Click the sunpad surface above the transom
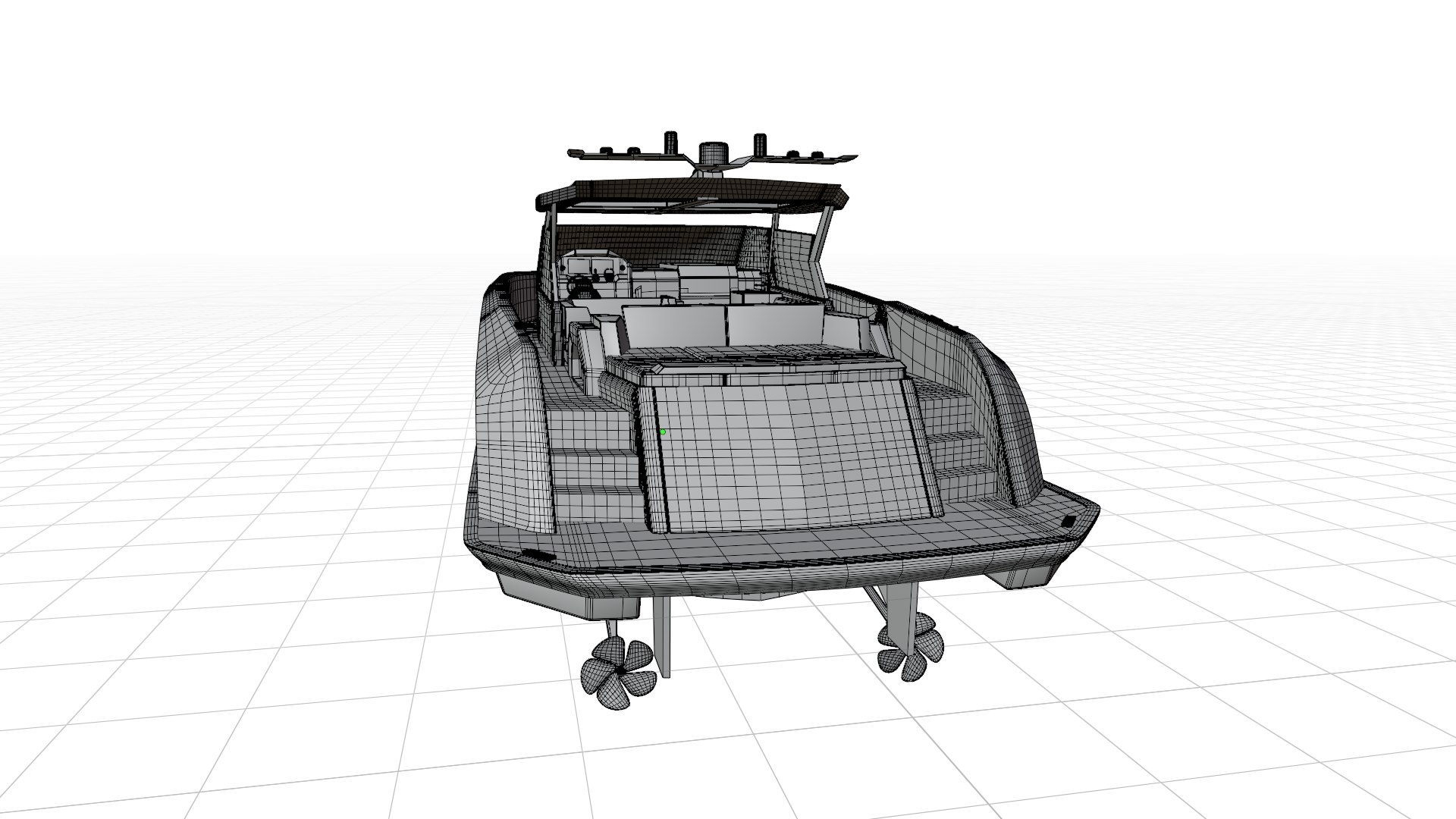 [x=758, y=357]
